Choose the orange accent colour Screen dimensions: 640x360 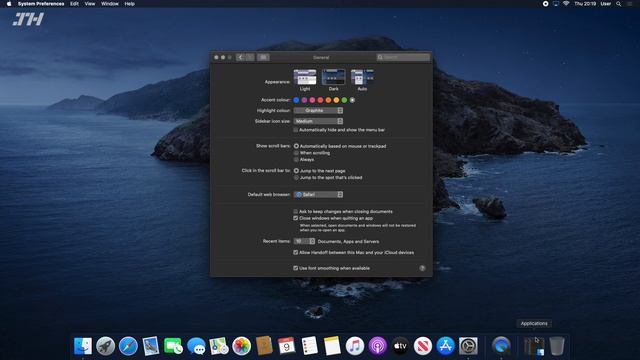[x=328, y=100]
